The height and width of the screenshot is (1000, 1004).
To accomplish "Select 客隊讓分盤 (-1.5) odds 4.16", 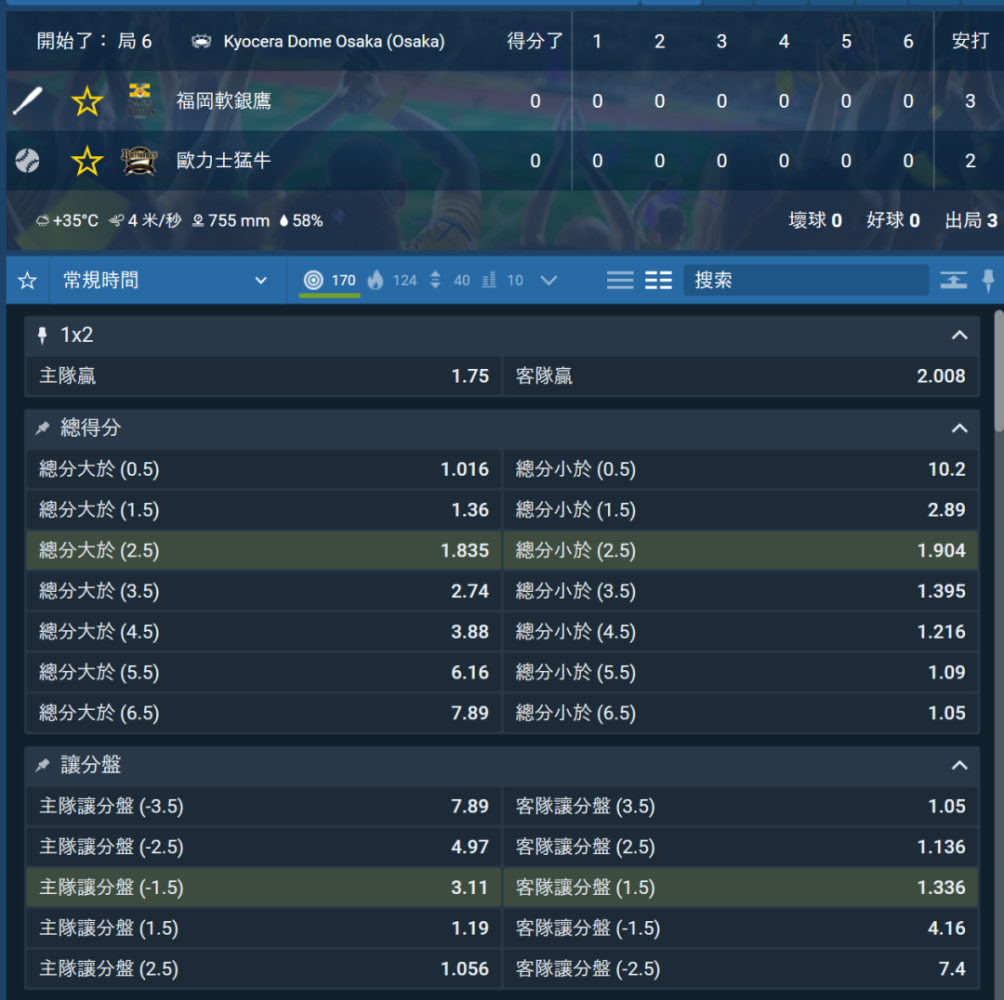I will click(740, 929).
